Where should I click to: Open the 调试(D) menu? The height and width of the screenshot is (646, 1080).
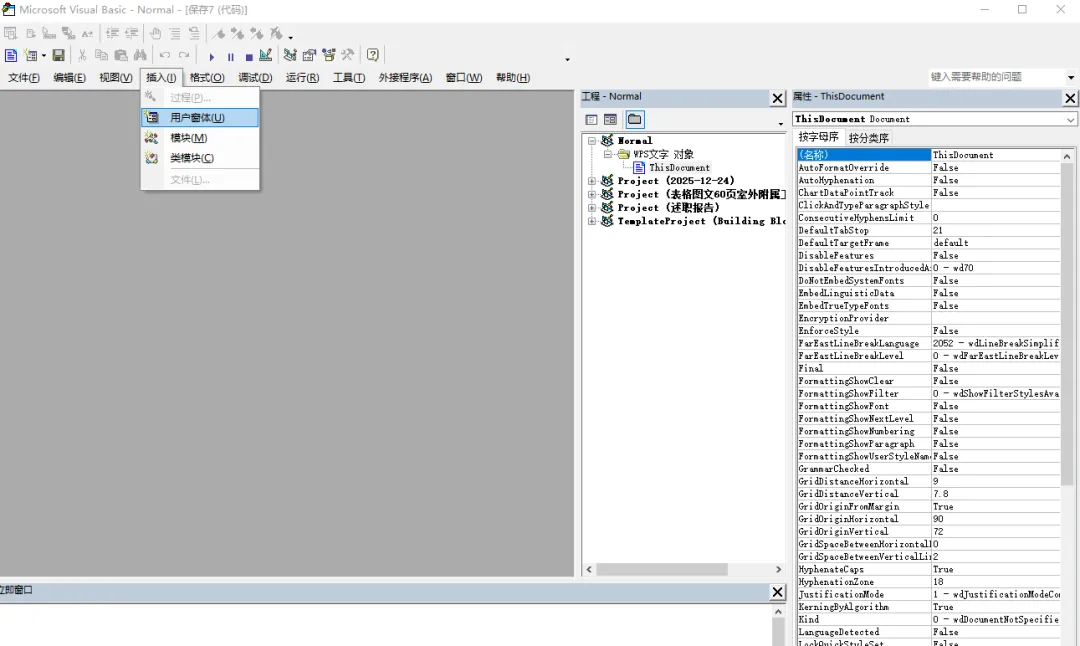coord(255,78)
